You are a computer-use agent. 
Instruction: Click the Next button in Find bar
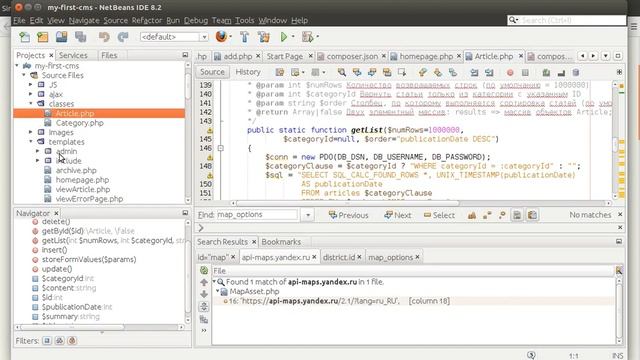(398, 215)
